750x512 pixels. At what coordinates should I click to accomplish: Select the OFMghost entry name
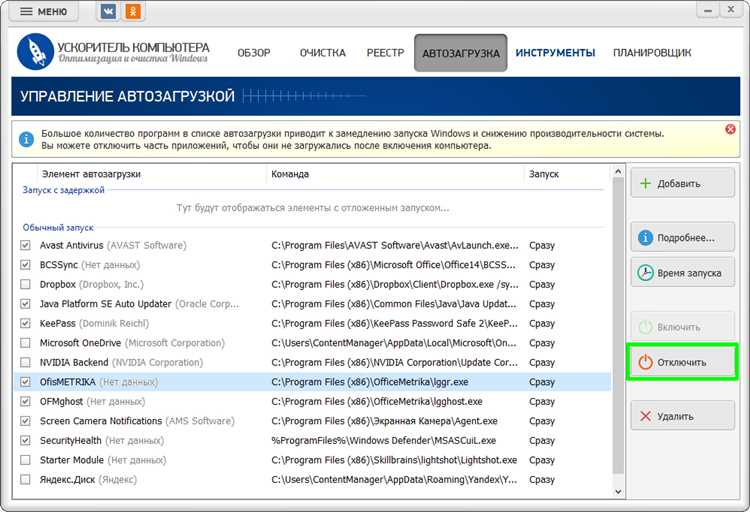click(x=61, y=401)
